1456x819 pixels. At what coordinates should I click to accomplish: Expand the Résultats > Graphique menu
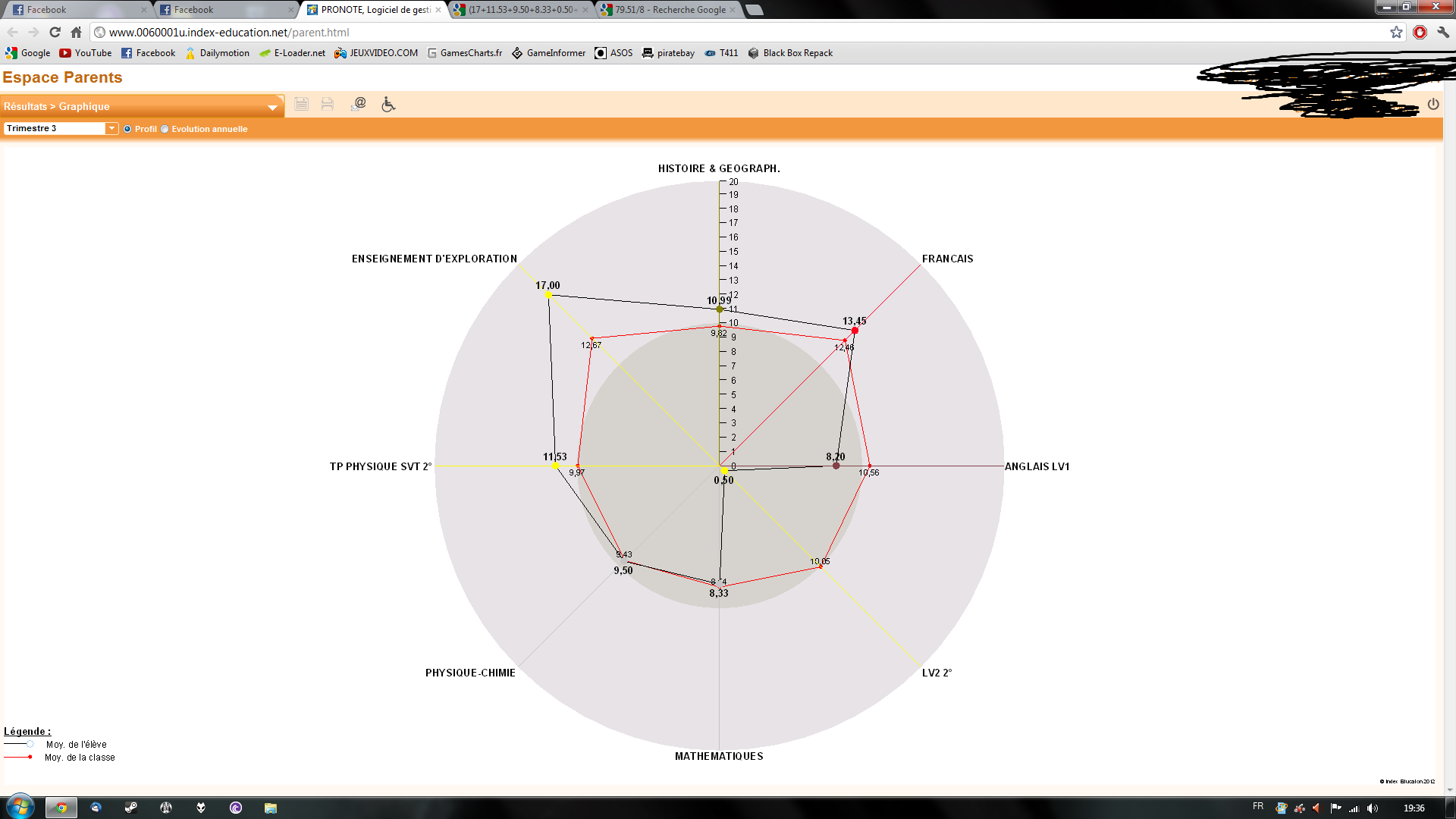pyautogui.click(x=272, y=107)
